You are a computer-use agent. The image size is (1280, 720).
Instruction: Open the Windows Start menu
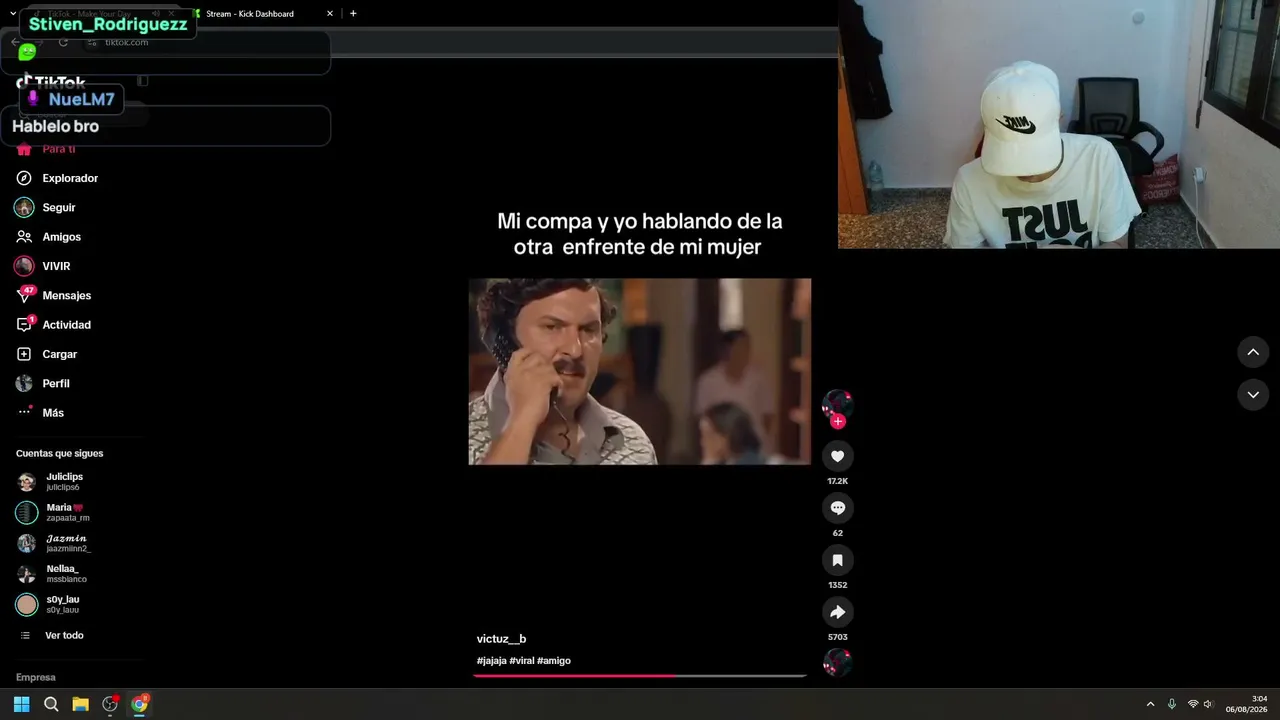[21, 704]
